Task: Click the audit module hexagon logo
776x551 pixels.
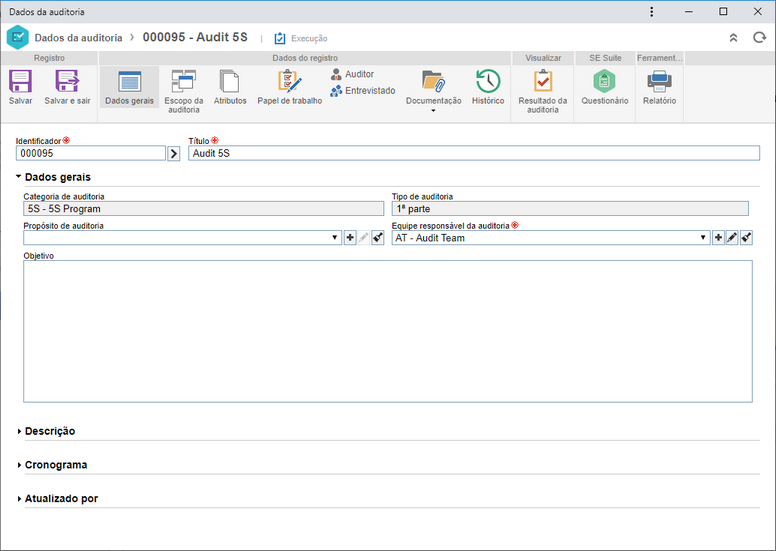Action: pos(18,38)
